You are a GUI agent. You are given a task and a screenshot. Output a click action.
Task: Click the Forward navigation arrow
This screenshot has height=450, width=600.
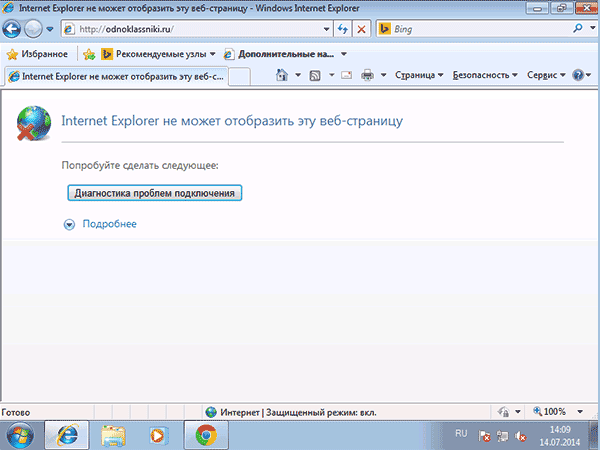click(x=33, y=29)
